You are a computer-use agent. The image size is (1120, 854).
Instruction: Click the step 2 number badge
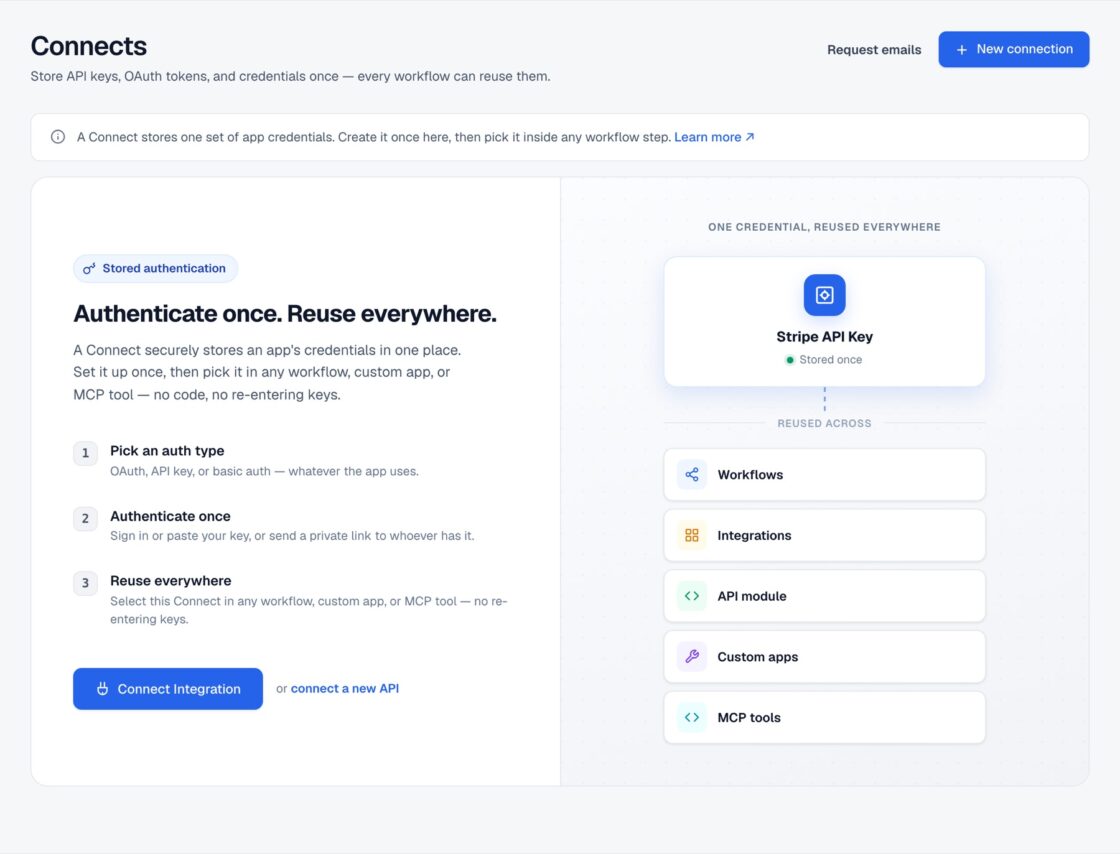pyautogui.click(x=85, y=518)
